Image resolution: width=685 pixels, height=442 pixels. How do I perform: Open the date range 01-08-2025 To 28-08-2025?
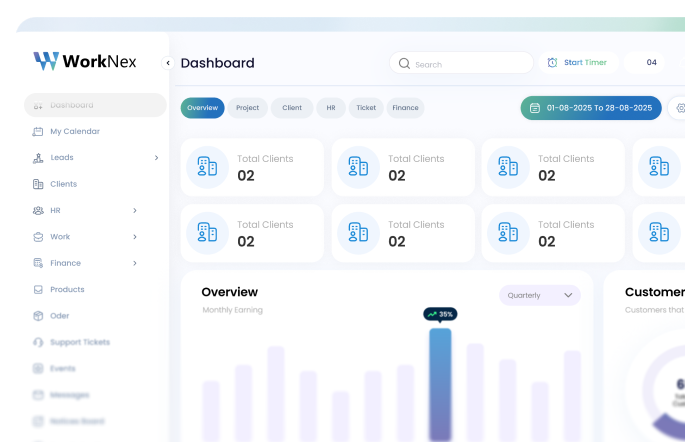[591, 108]
